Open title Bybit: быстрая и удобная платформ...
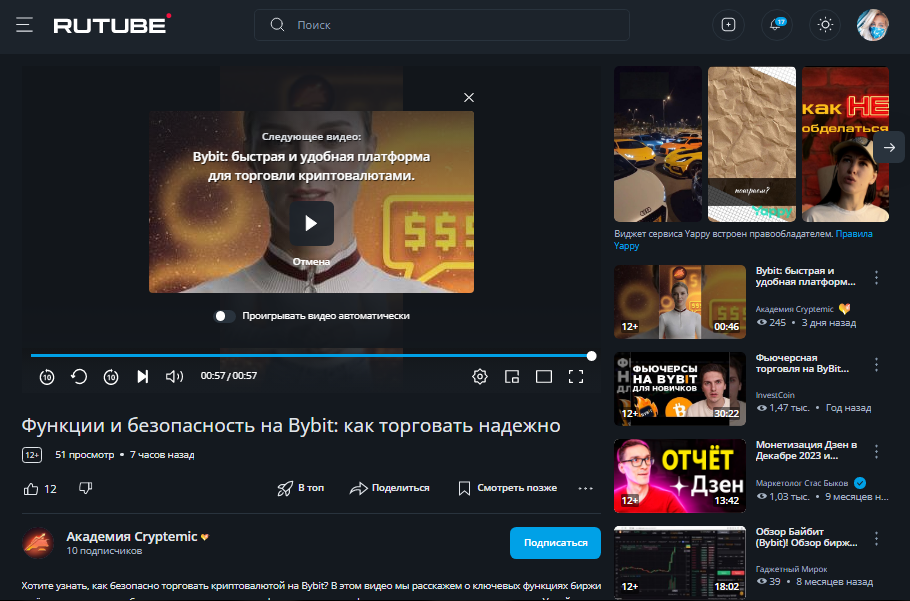910x601 pixels. pos(805,276)
